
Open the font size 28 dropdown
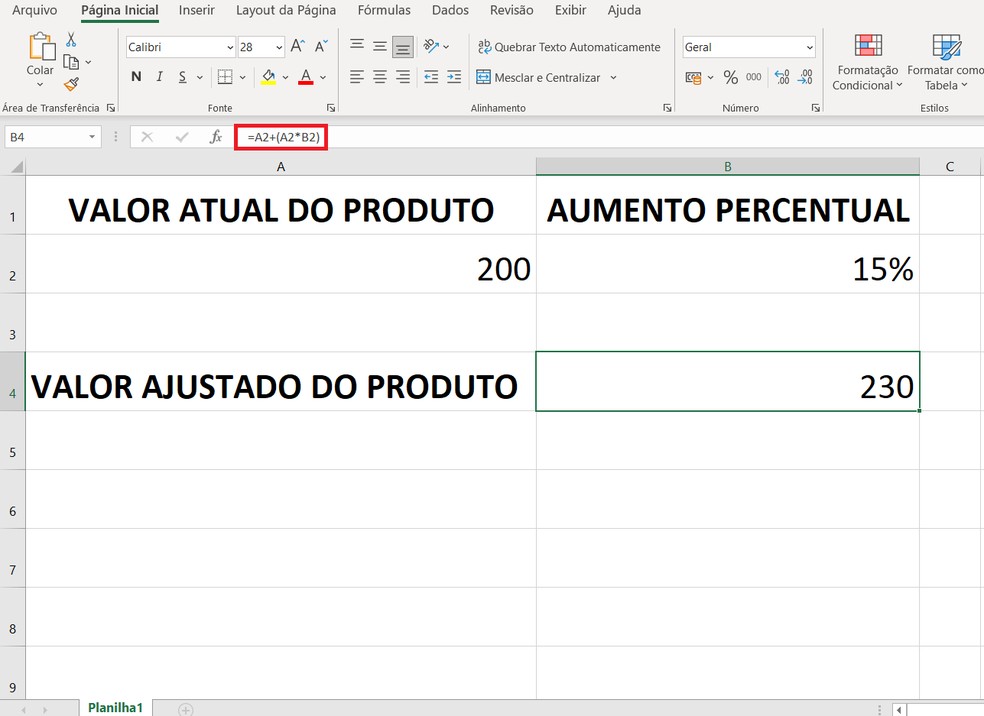point(279,47)
